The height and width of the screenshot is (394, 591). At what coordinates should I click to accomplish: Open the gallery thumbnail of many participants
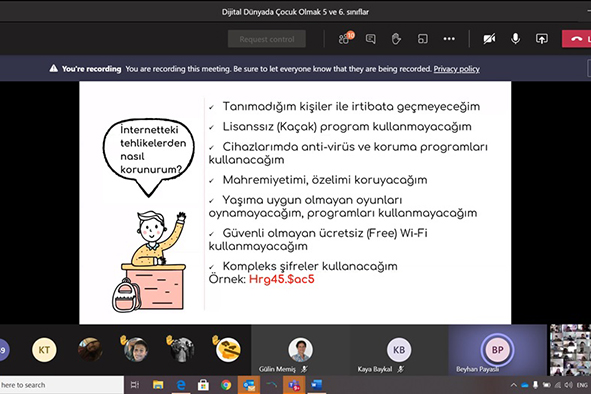(570, 350)
